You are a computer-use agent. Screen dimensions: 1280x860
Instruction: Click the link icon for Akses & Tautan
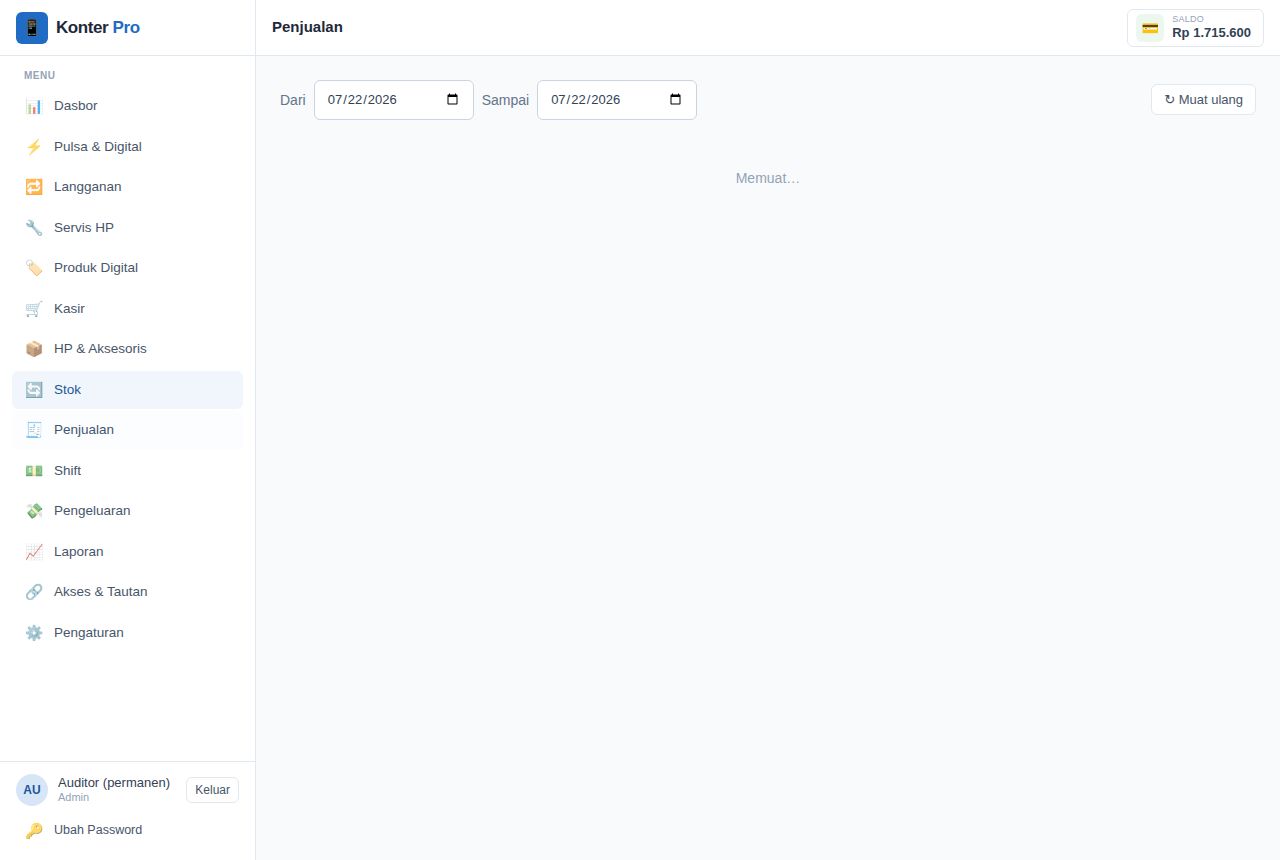(34, 592)
